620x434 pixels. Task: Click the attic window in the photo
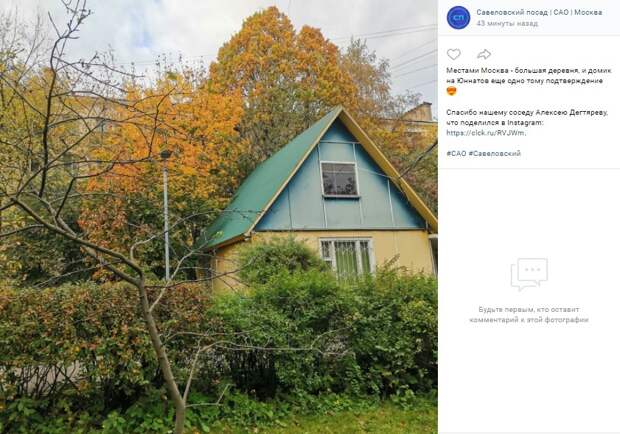click(339, 179)
